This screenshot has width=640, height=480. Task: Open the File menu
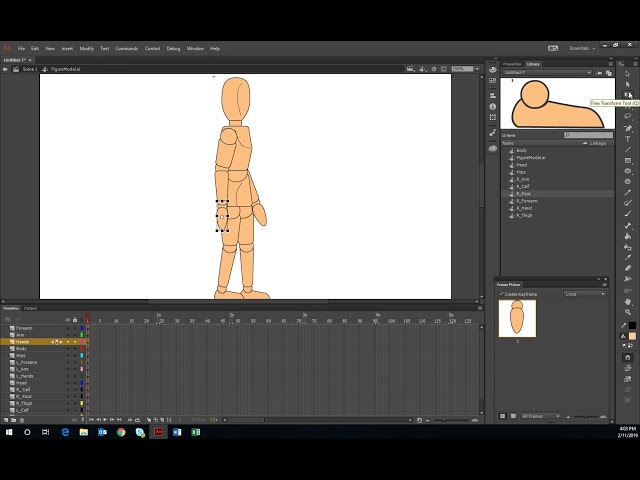click(x=21, y=48)
